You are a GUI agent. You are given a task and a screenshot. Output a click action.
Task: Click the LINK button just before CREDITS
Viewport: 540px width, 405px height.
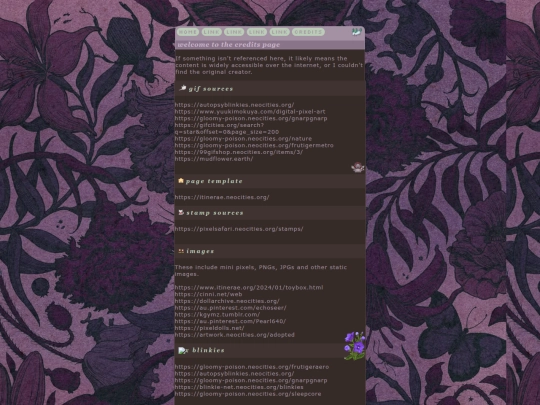point(279,32)
